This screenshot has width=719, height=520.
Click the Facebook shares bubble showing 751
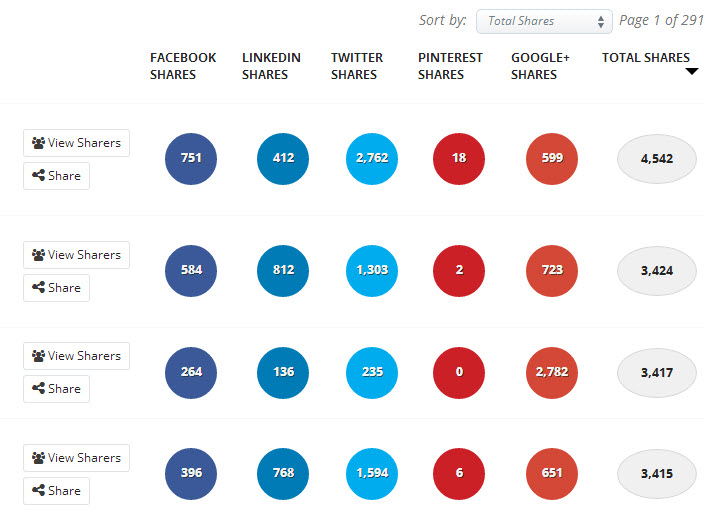(x=191, y=159)
